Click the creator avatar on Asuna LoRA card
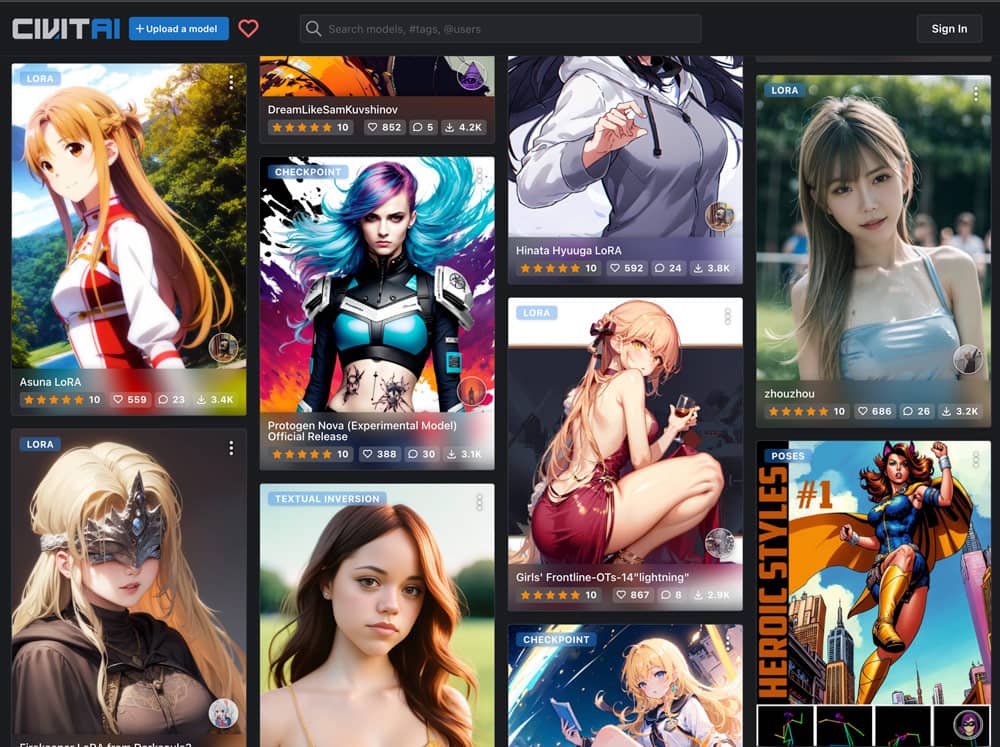The width and height of the screenshot is (1000, 747). [223, 348]
